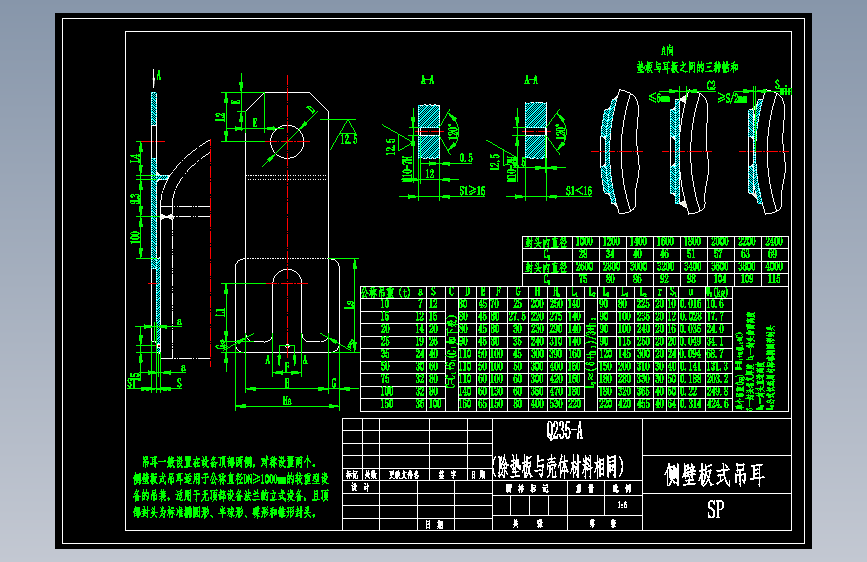The width and height of the screenshot is (867, 562).
Task: Select the 68.7 mass value
Action: (x=715, y=354)
